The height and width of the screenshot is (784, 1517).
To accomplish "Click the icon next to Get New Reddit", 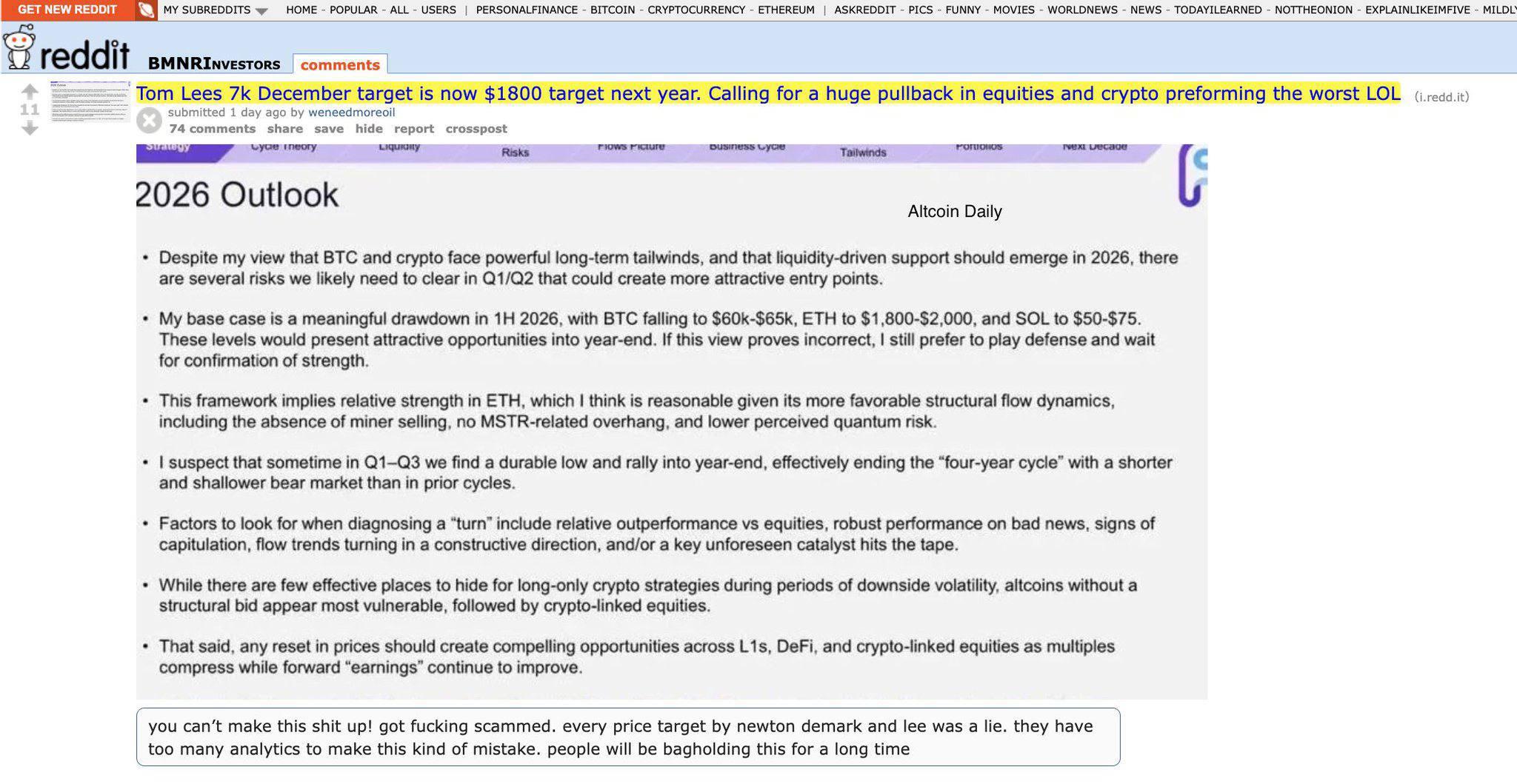I will point(147,10).
